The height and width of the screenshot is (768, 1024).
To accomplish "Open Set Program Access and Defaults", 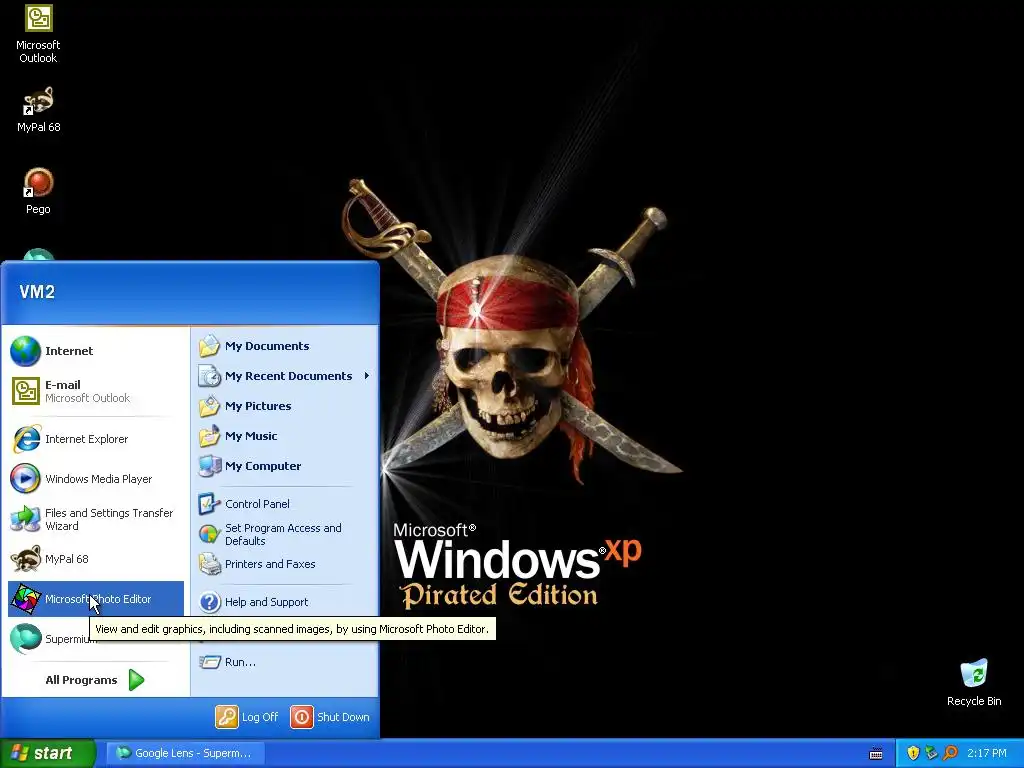I will [x=285, y=534].
